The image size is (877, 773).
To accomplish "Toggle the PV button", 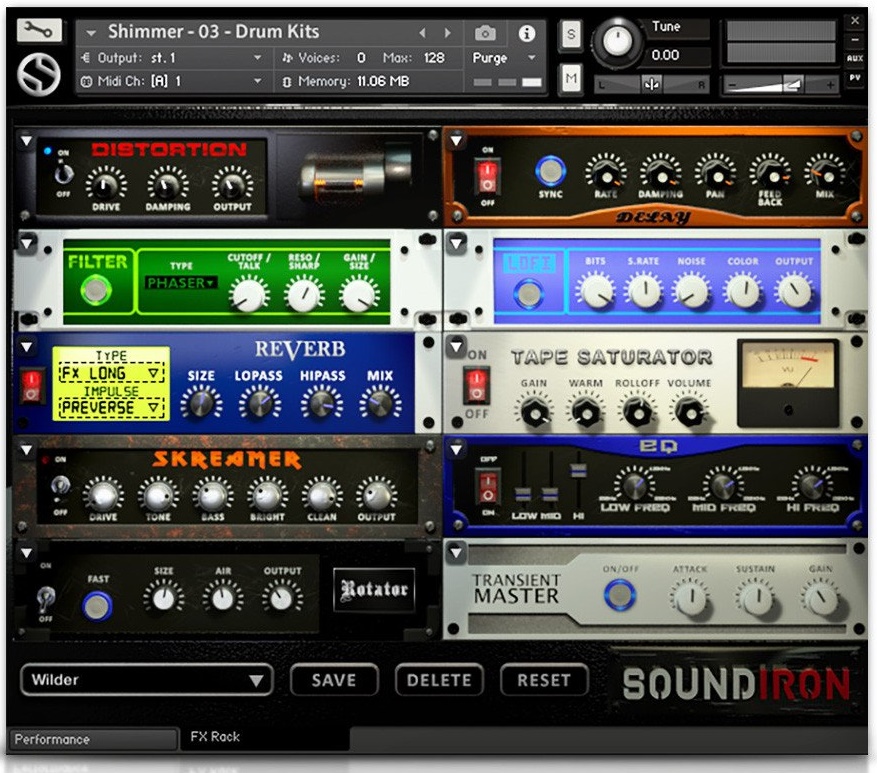I will pyautogui.click(x=855, y=78).
